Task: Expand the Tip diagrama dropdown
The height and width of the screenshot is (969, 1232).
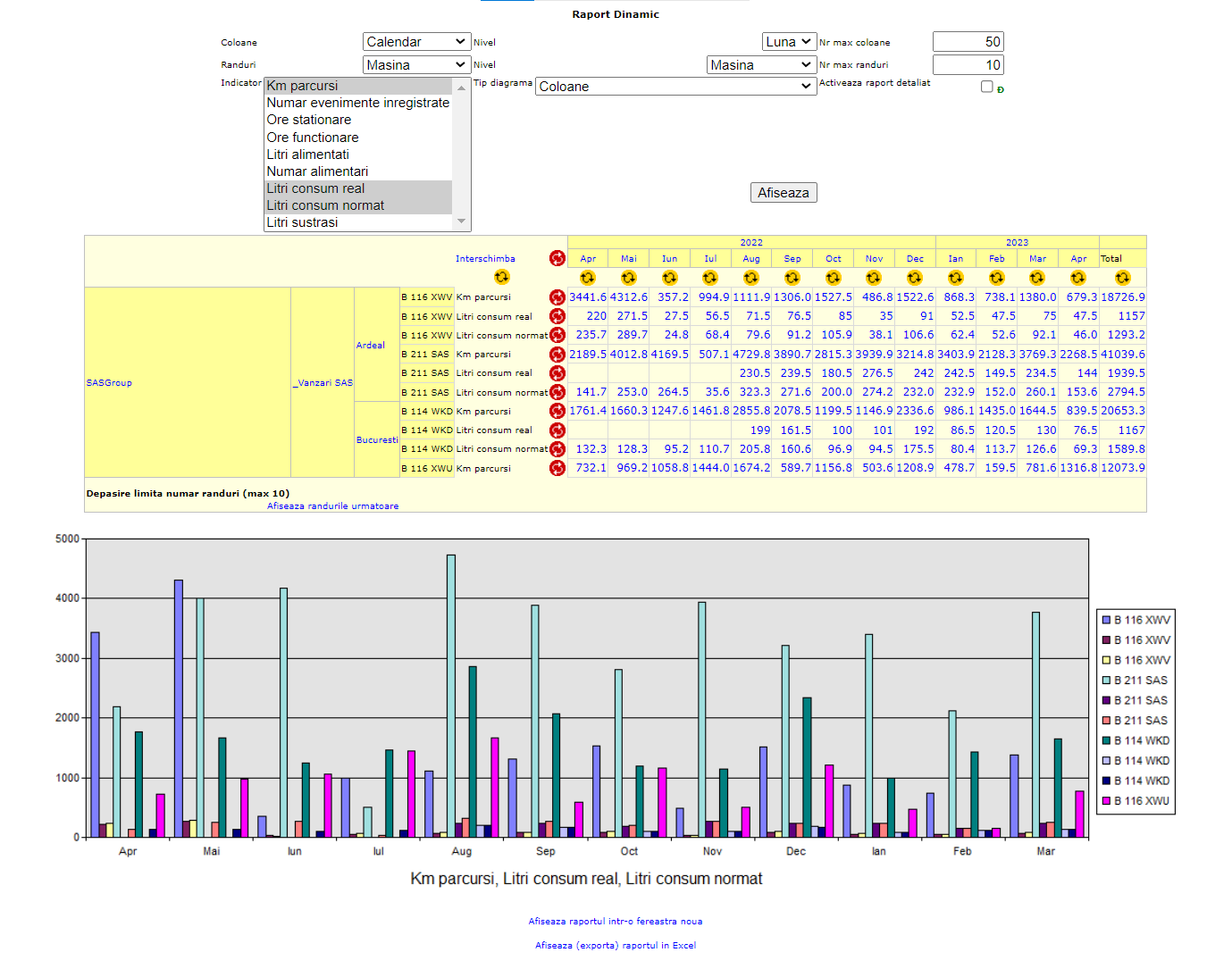Action: pos(675,87)
